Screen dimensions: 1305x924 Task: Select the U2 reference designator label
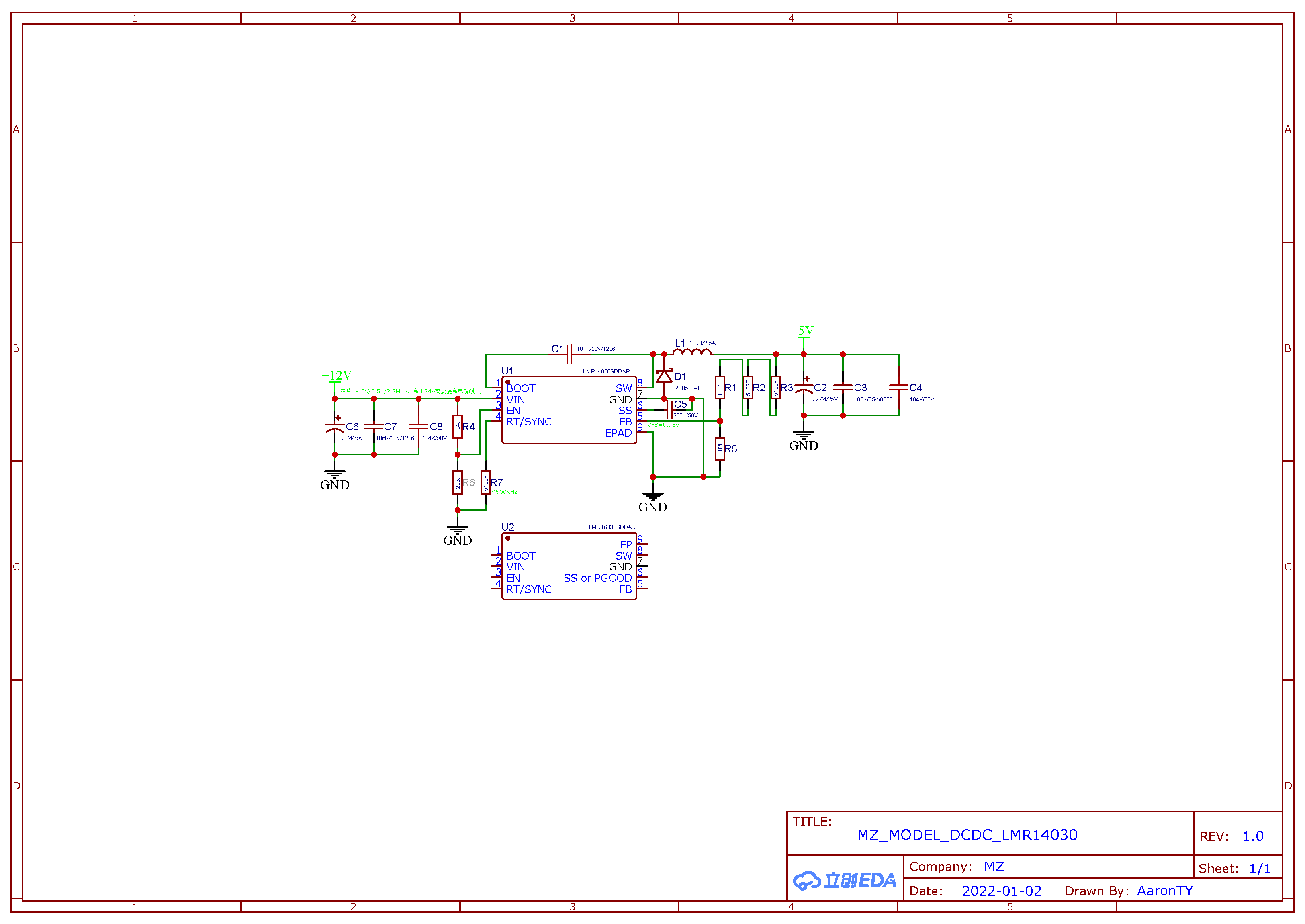[x=507, y=527]
